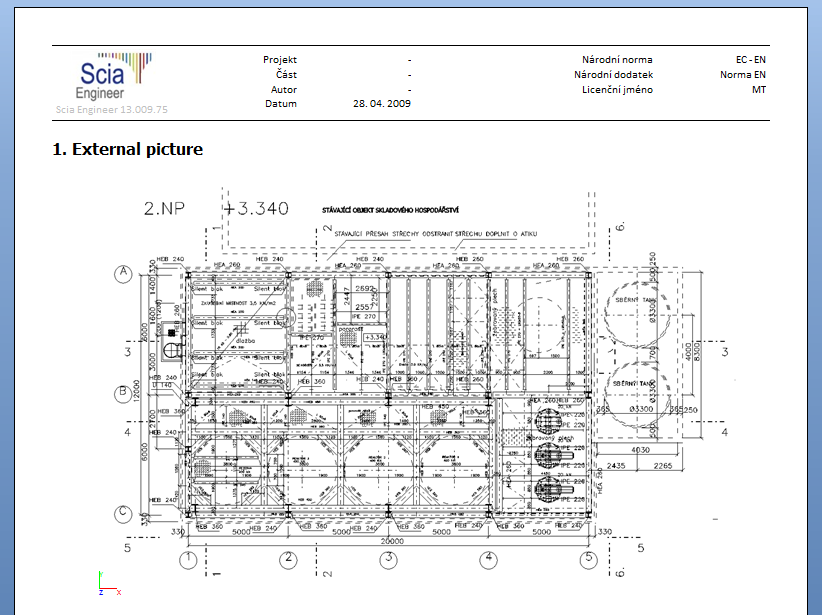822x615 pixels.
Task: Select grid axis marker B circle
Action: click(x=124, y=392)
